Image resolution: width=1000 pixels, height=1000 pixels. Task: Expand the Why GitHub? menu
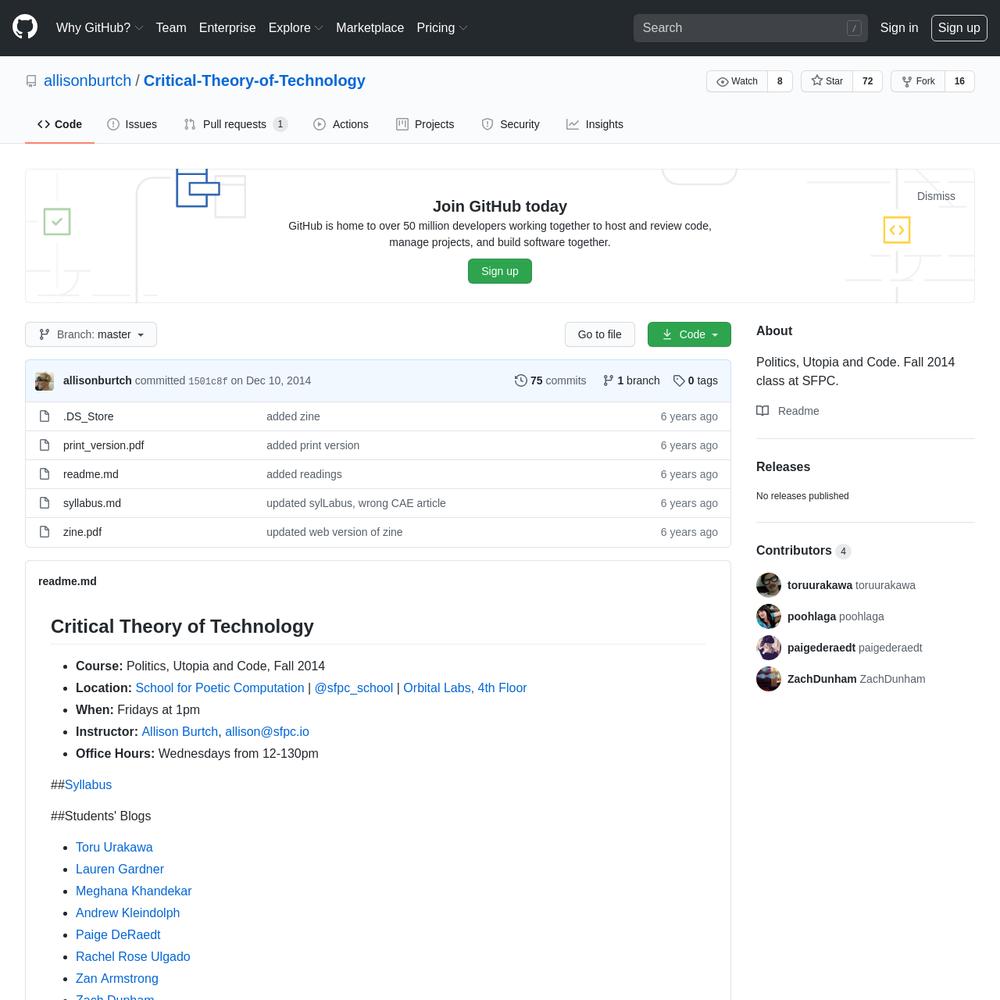tap(99, 27)
